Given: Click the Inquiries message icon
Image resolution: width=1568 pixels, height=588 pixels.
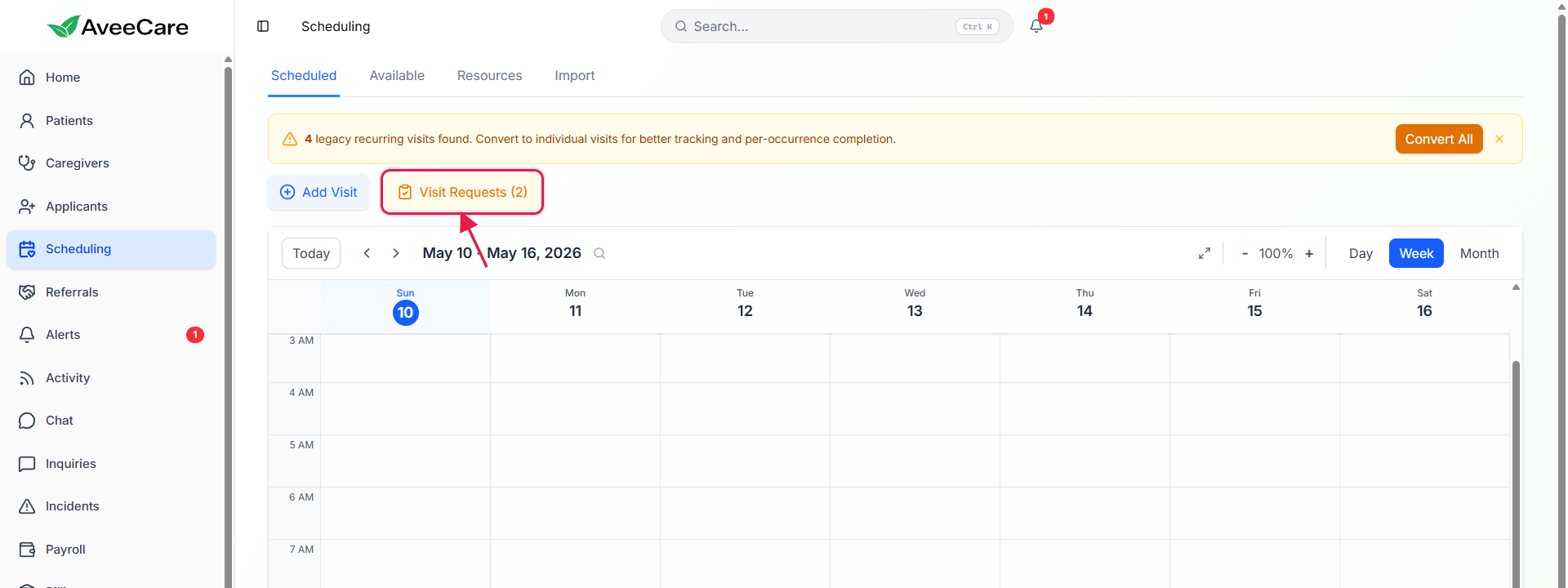Looking at the screenshot, I should click(27, 464).
